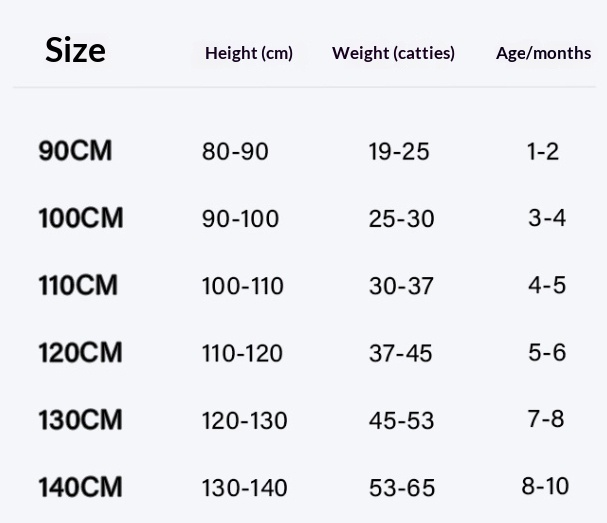The width and height of the screenshot is (607, 523).
Task: Click the 1-2 age cell
Action: point(543,152)
